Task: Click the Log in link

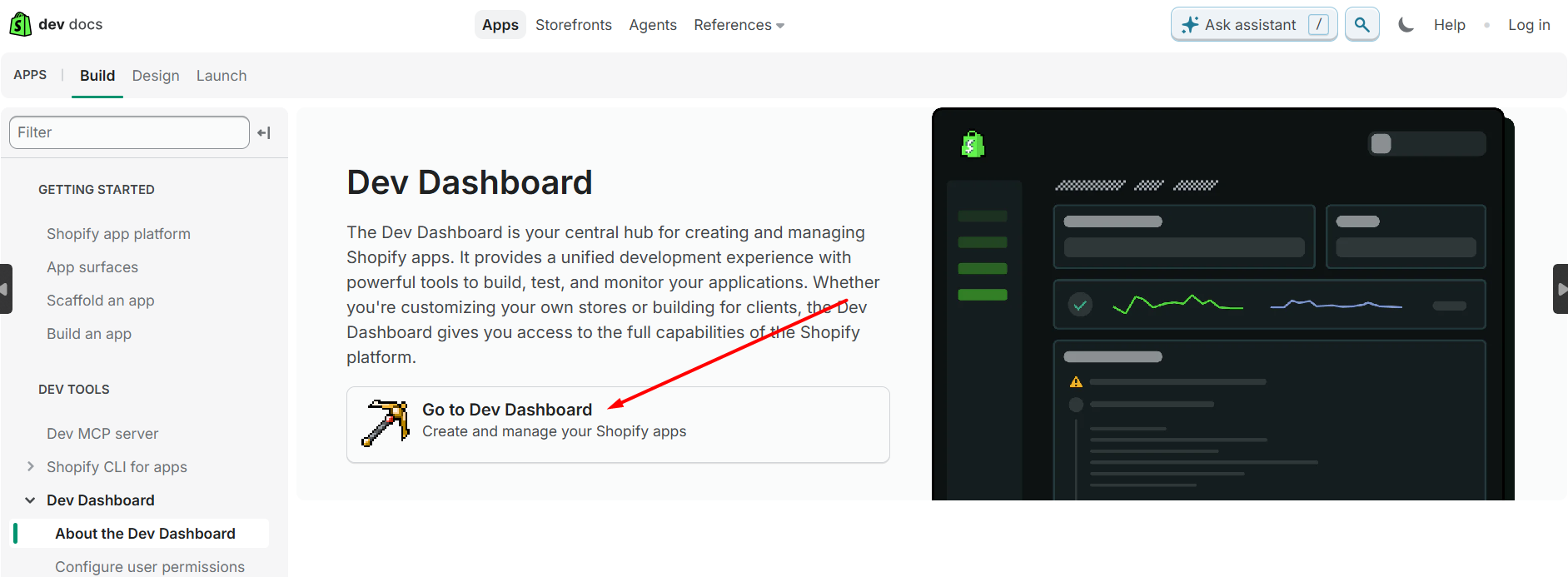Action: 1529,25
